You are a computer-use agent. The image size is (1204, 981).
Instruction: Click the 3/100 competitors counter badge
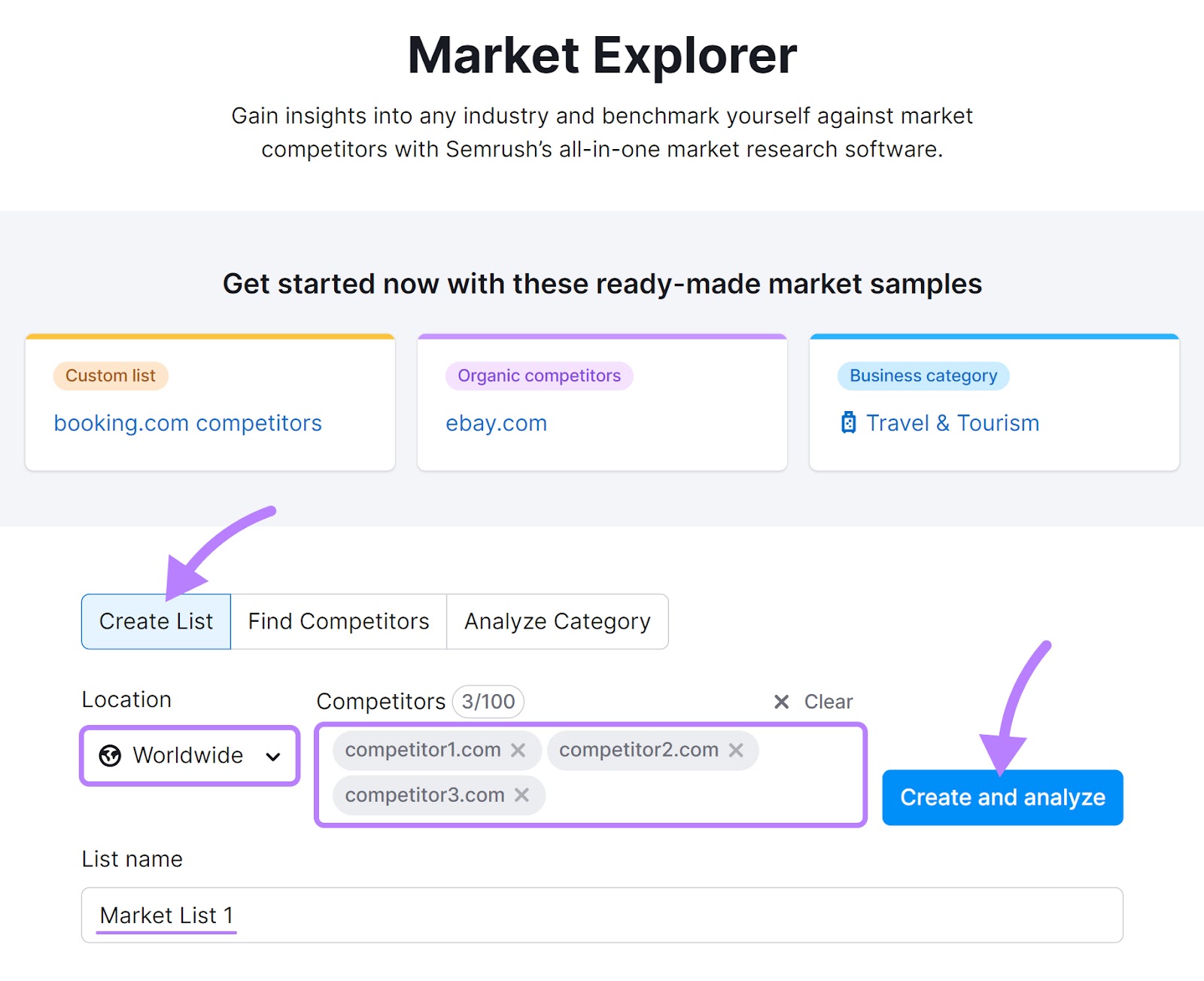(x=488, y=702)
